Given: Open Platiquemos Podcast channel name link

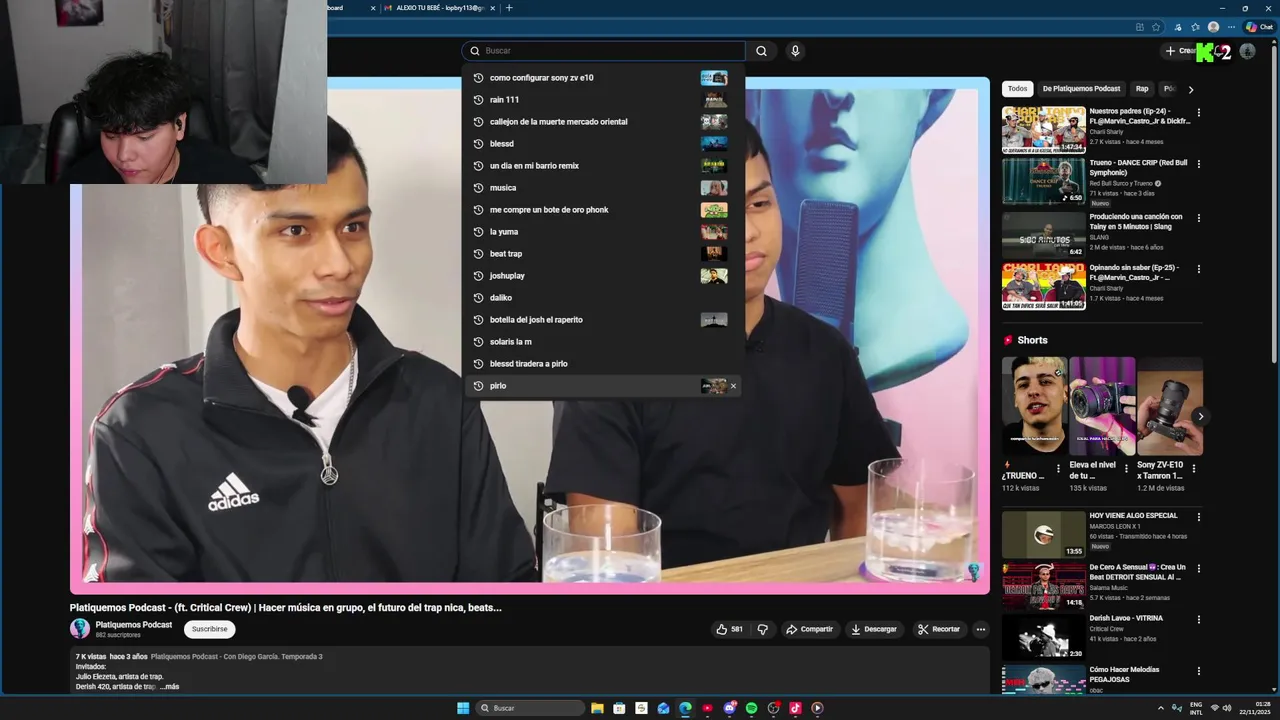Looking at the screenshot, I should point(134,625).
